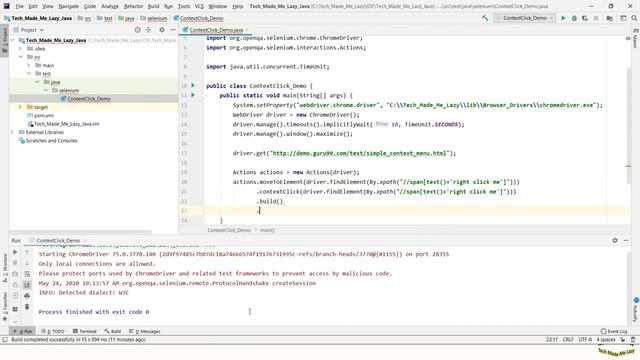
Task: Open Run panel settings gear
Action: click(x=615, y=240)
